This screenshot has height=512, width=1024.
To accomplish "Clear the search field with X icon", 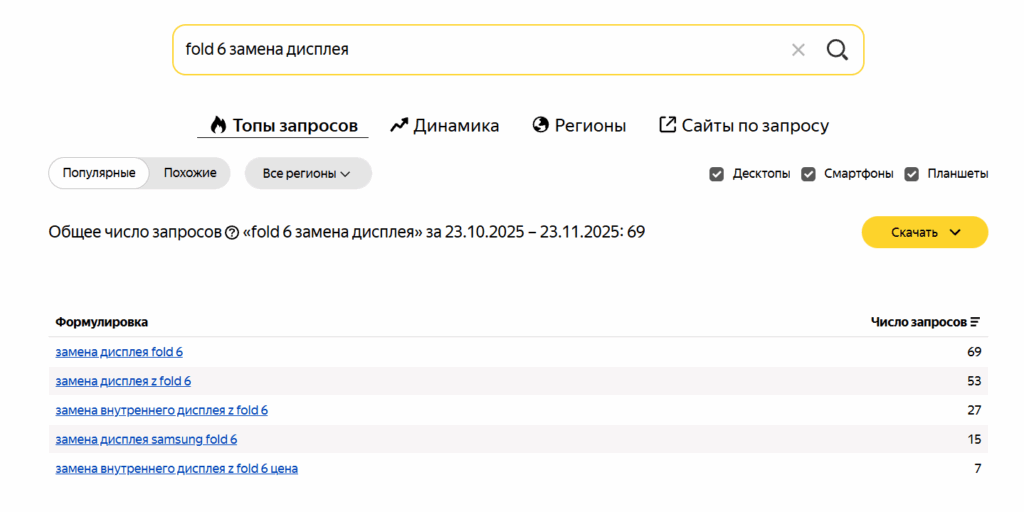I will pyautogui.click(x=798, y=50).
